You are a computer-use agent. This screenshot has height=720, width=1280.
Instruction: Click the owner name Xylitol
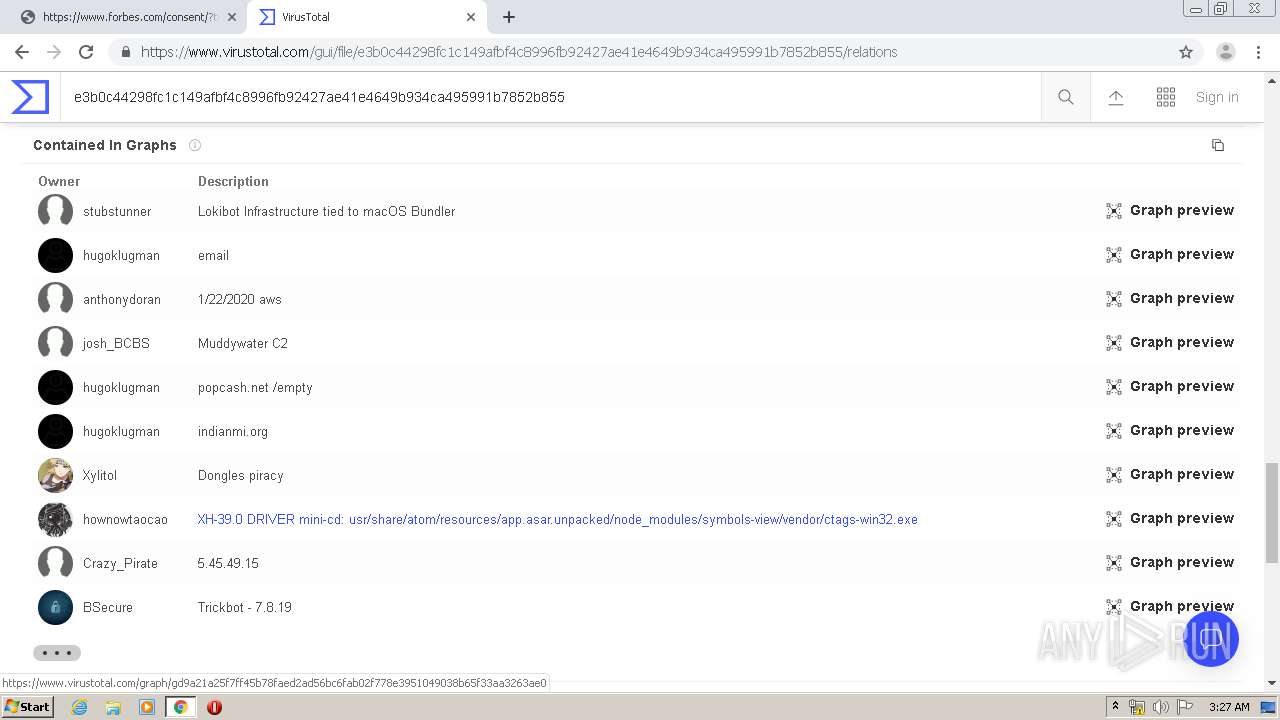pyautogui.click(x=100, y=475)
